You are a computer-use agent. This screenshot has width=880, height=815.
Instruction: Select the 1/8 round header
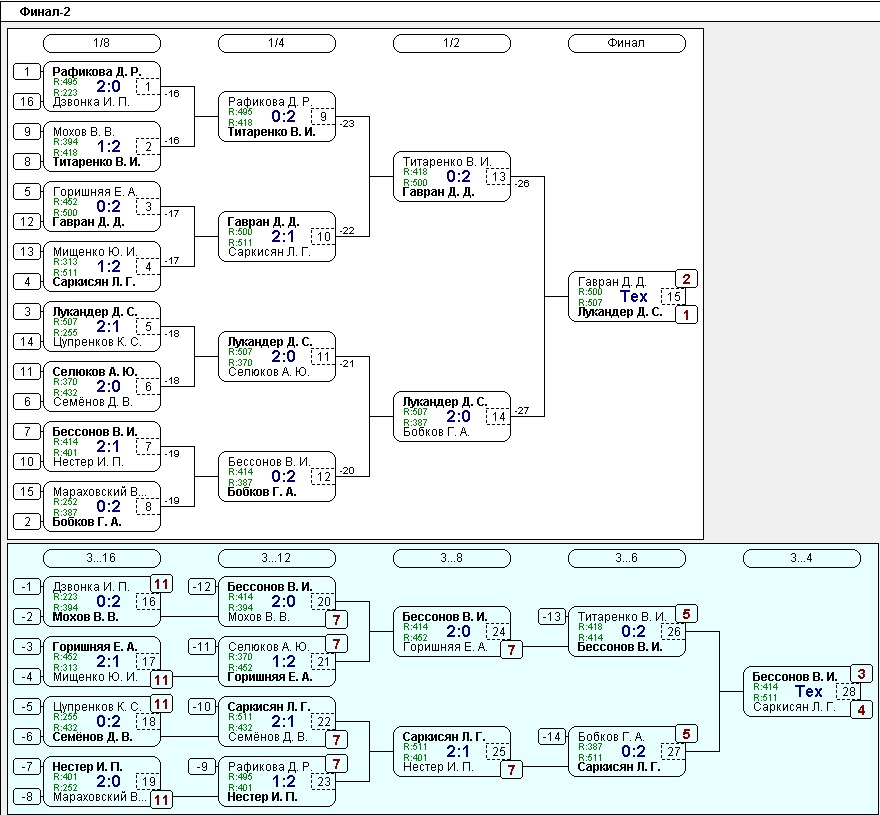[102, 43]
